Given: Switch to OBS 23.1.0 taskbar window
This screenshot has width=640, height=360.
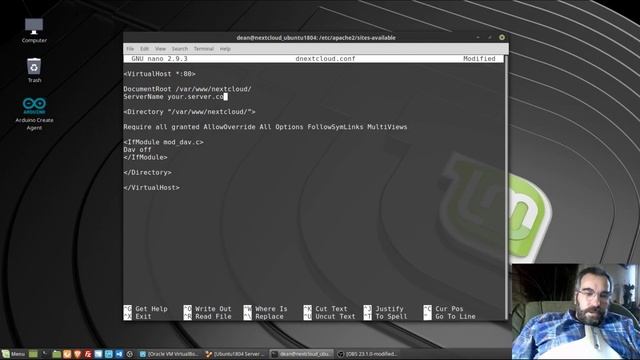Looking at the screenshot, I should pos(367,354).
